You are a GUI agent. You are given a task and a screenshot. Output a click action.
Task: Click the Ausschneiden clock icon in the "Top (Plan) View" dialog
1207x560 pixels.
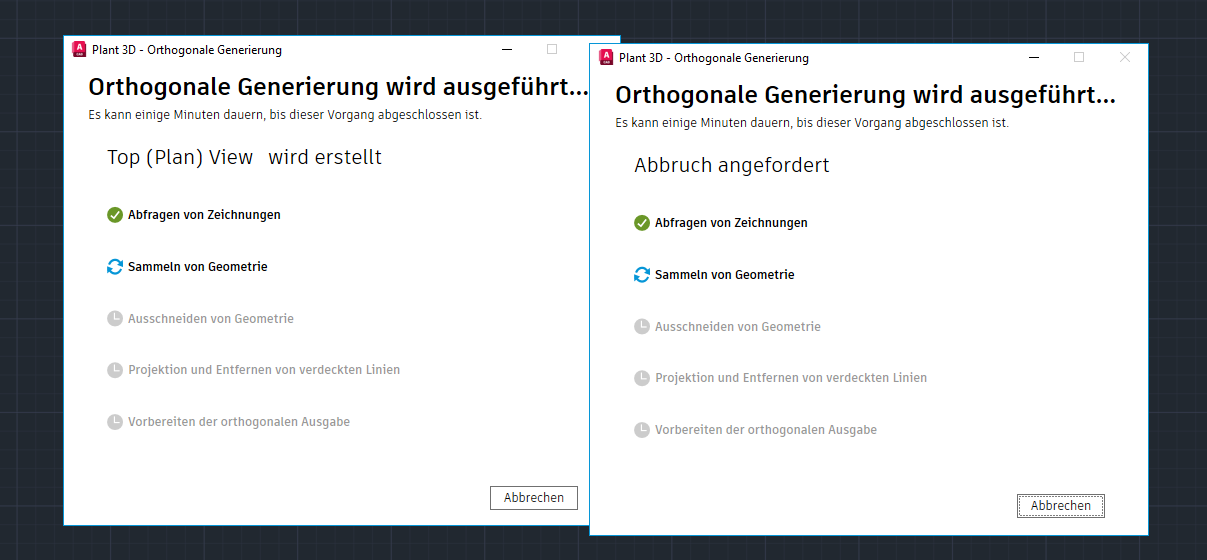point(115,319)
